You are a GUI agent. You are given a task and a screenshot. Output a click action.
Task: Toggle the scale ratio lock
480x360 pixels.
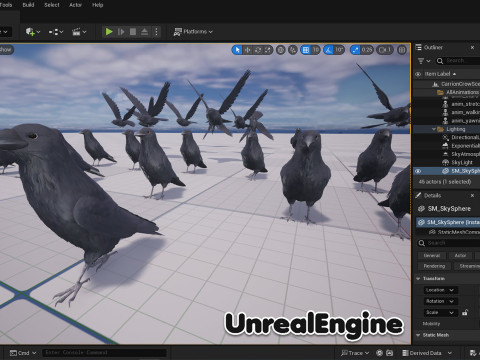tap(465, 312)
